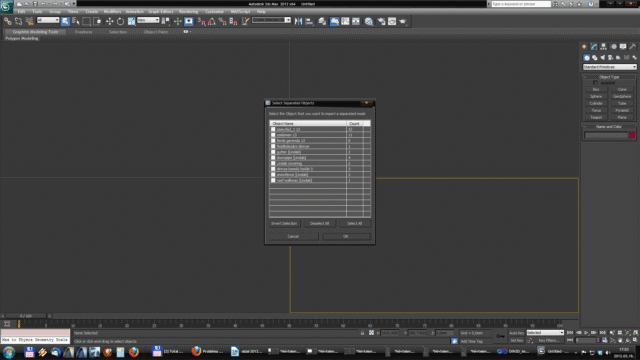640x360 pixels.
Task: Open the Modify command panel tab
Action: point(594,47)
